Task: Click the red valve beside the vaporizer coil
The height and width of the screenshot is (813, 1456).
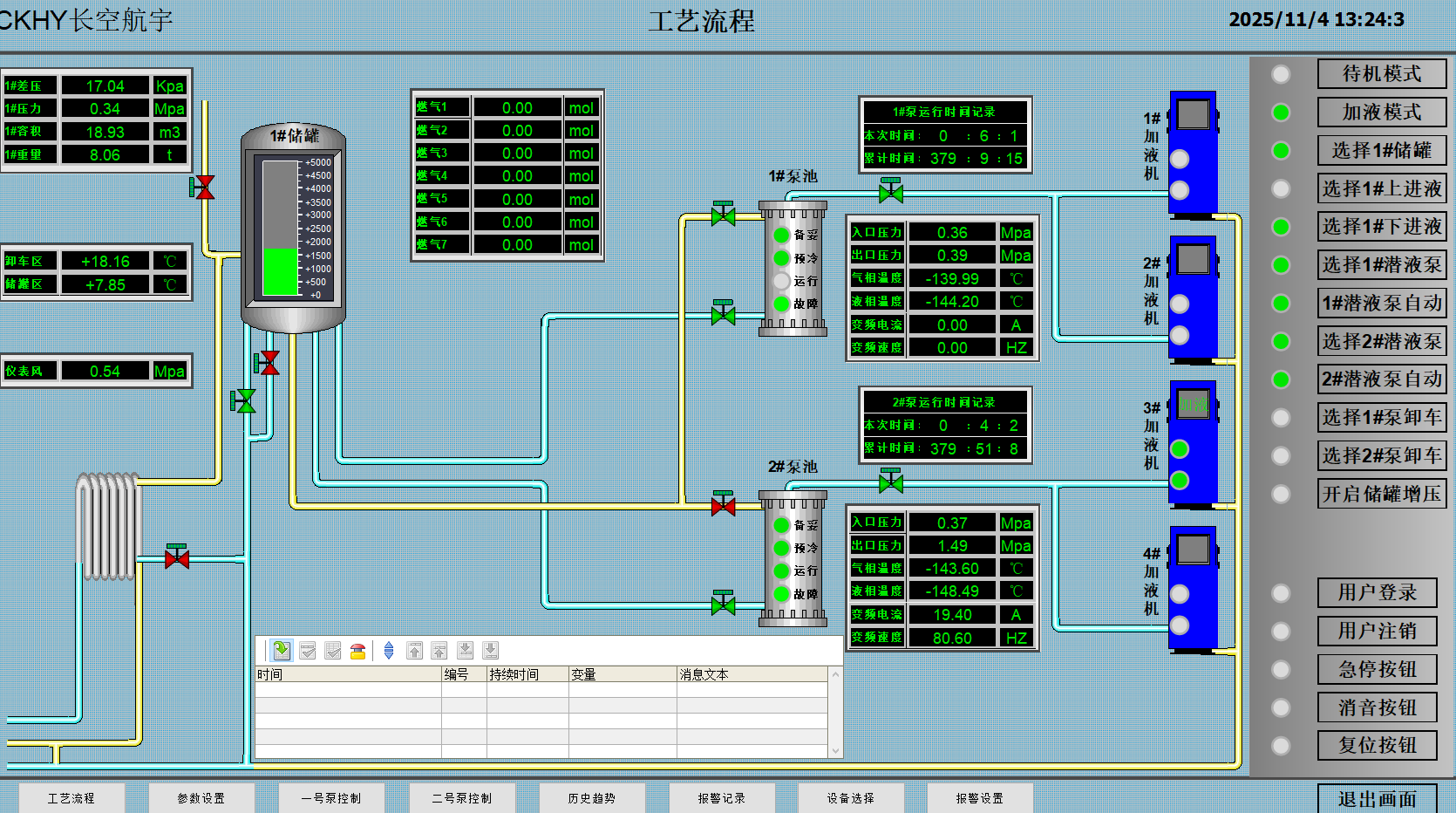Action: tap(177, 557)
